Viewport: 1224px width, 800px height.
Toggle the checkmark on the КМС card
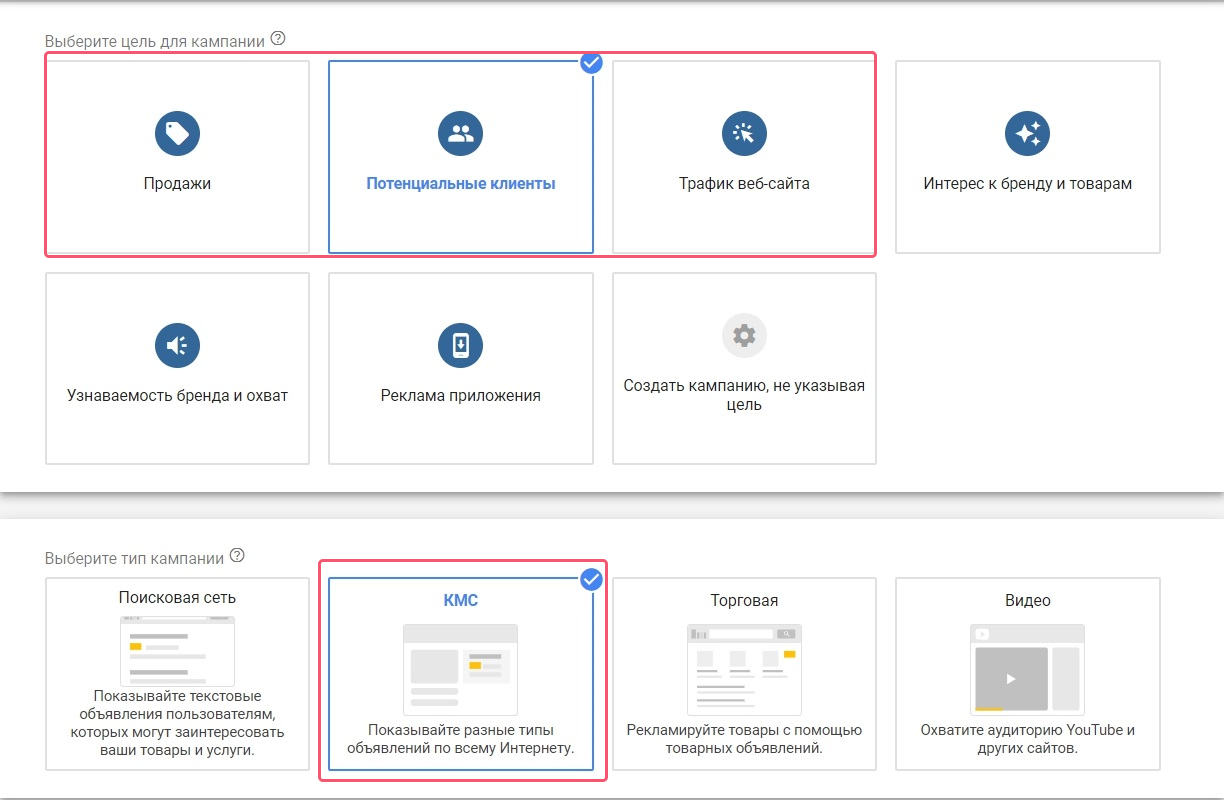pos(591,578)
